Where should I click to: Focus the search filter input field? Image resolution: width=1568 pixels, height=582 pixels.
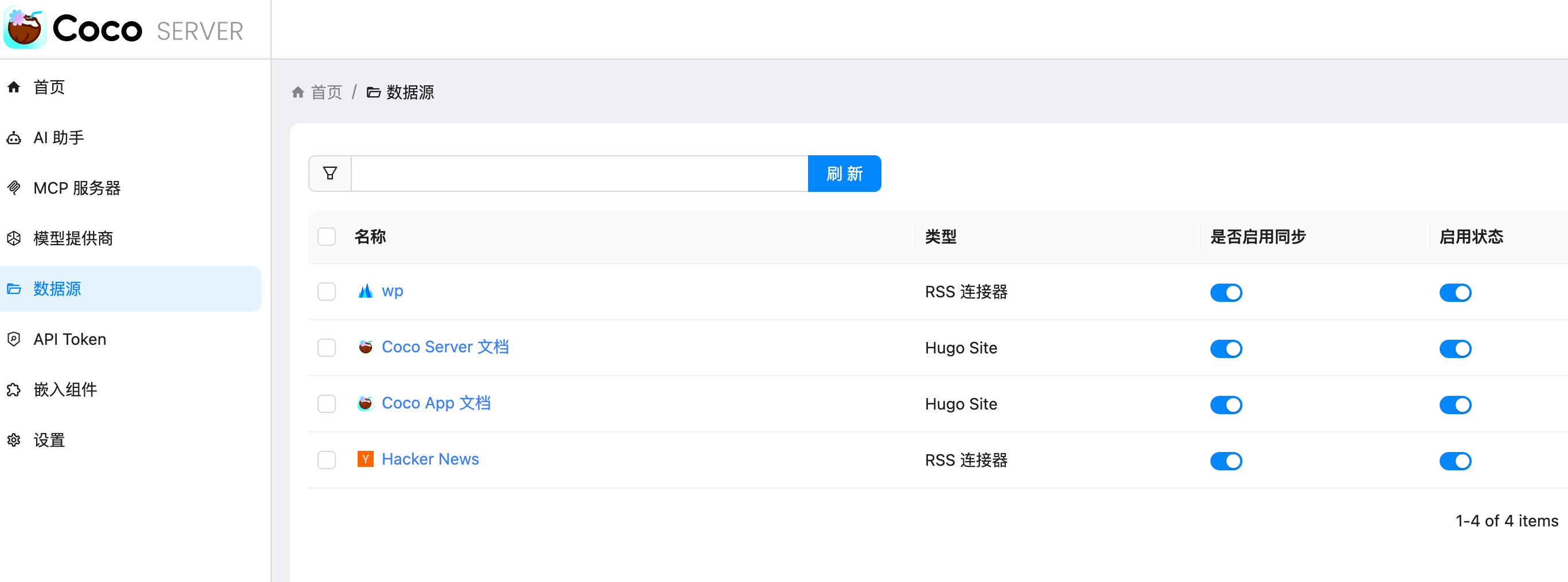[579, 174]
